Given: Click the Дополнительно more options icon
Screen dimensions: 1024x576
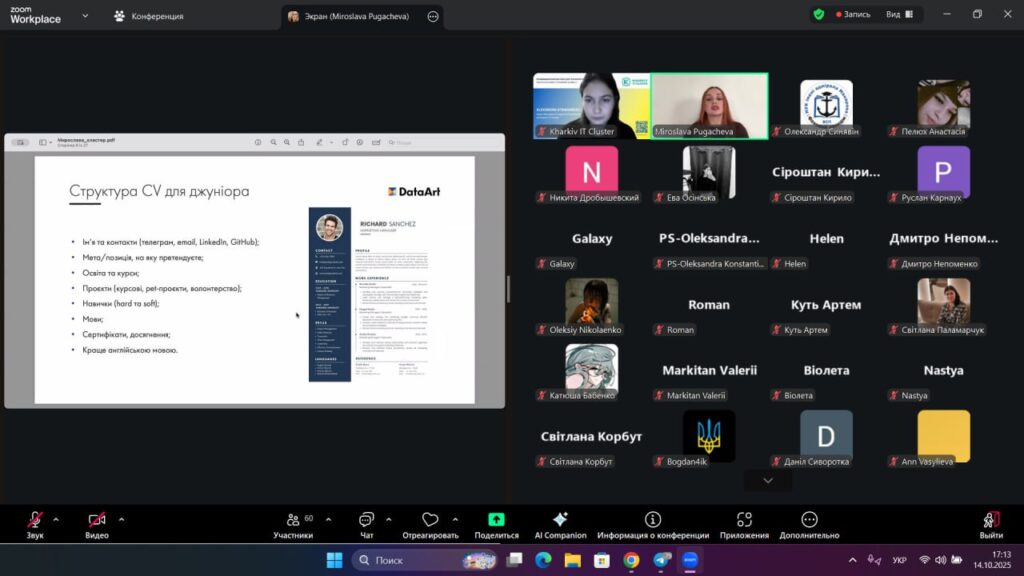Looking at the screenshot, I should coord(810,520).
